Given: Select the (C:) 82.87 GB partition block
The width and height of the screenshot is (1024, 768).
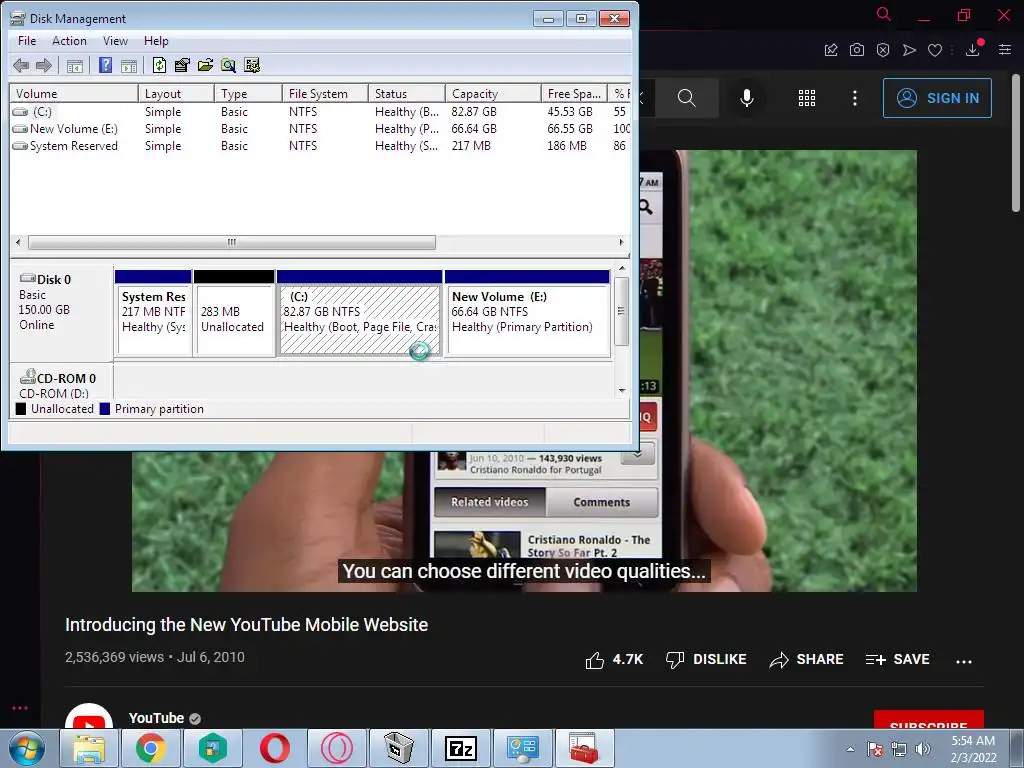Looking at the screenshot, I should click(359, 313).
